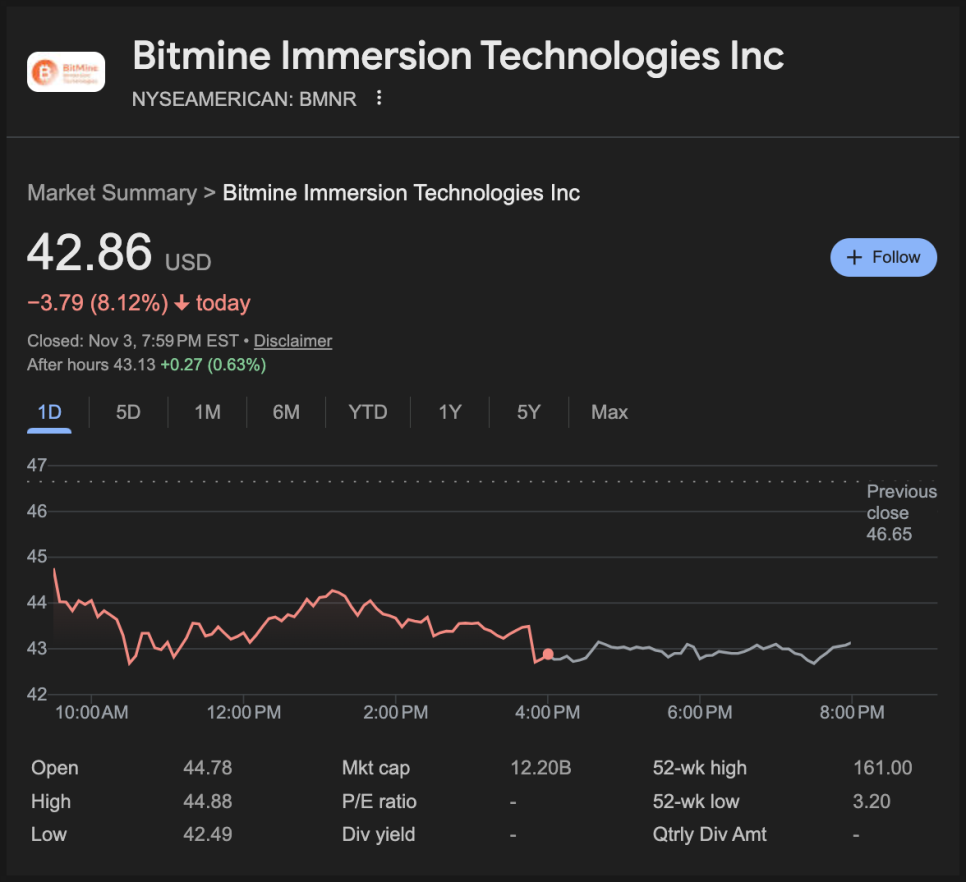966x882 pixels.
Task: Switch to the 1M chart range
Action: pos(207,412)
